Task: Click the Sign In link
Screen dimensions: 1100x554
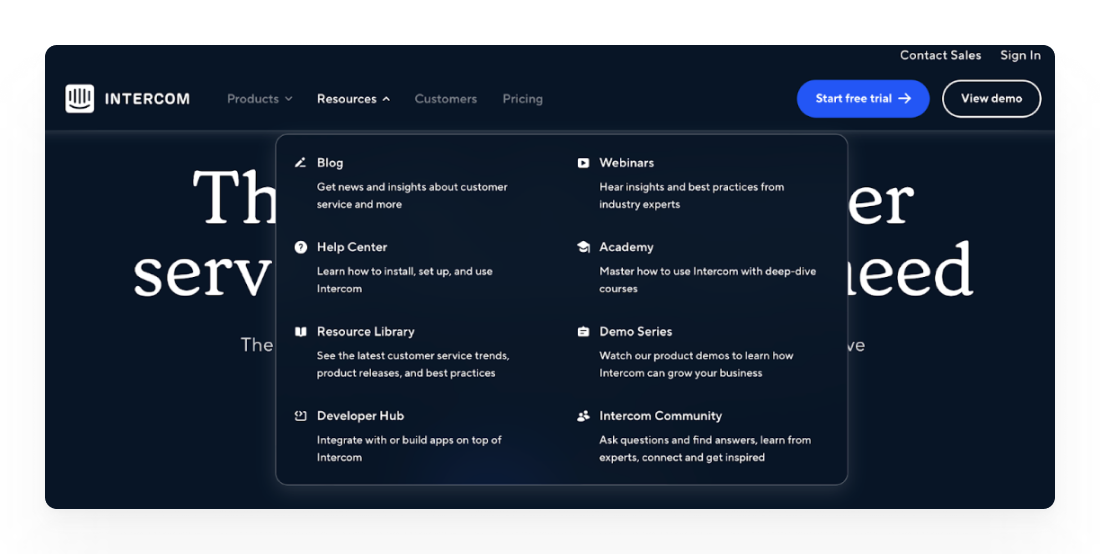Action: (1020, 55)
